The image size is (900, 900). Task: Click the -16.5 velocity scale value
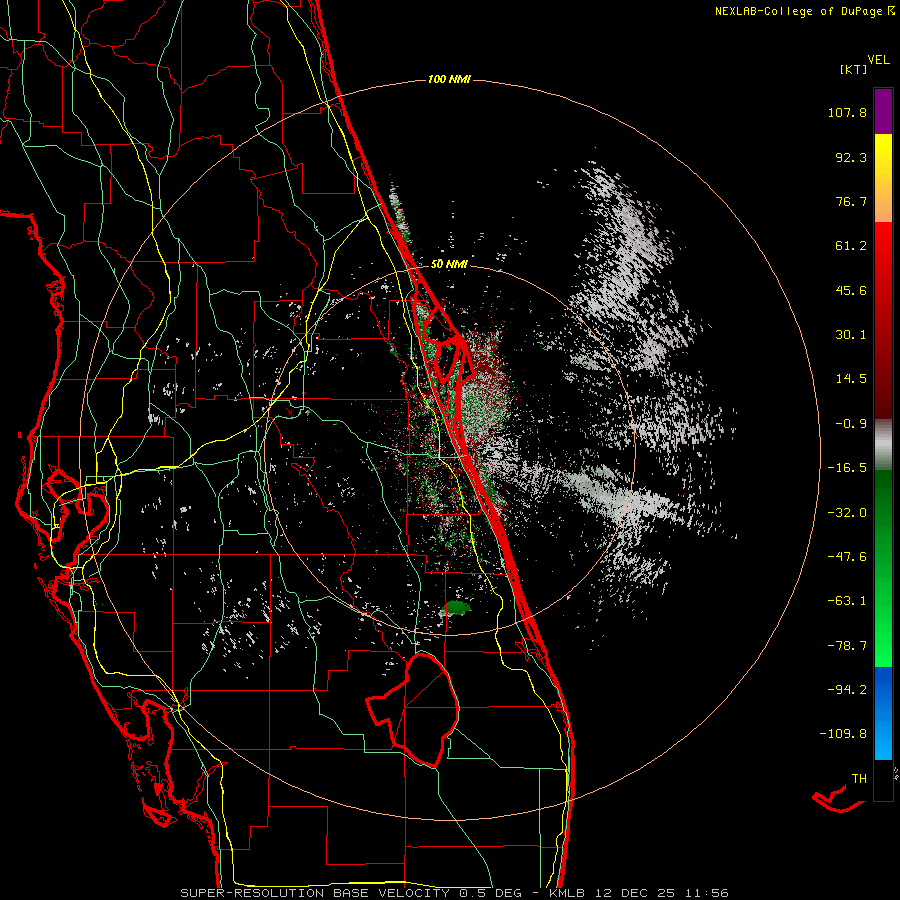847,468
